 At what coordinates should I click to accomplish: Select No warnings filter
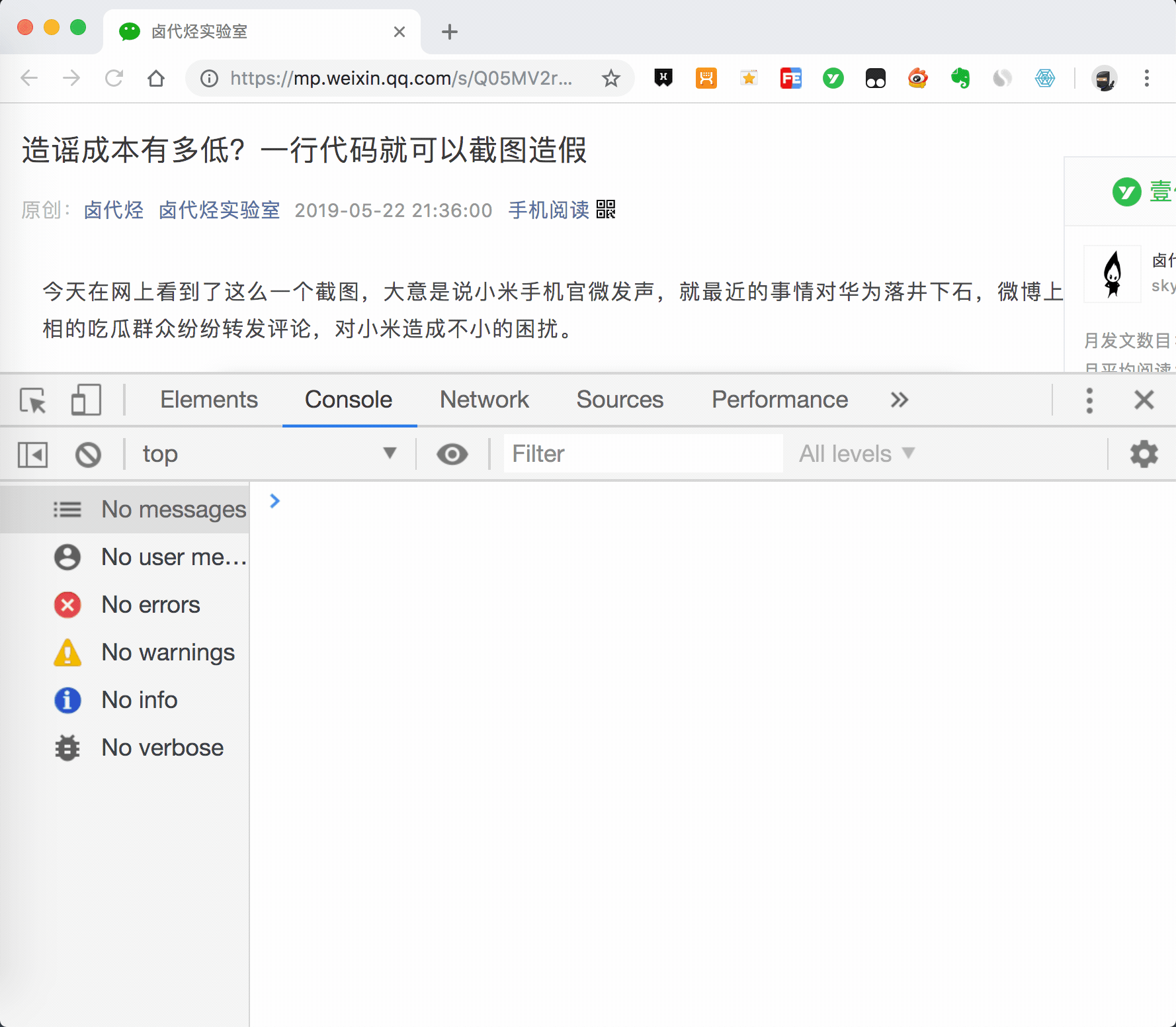pos(125,652)
